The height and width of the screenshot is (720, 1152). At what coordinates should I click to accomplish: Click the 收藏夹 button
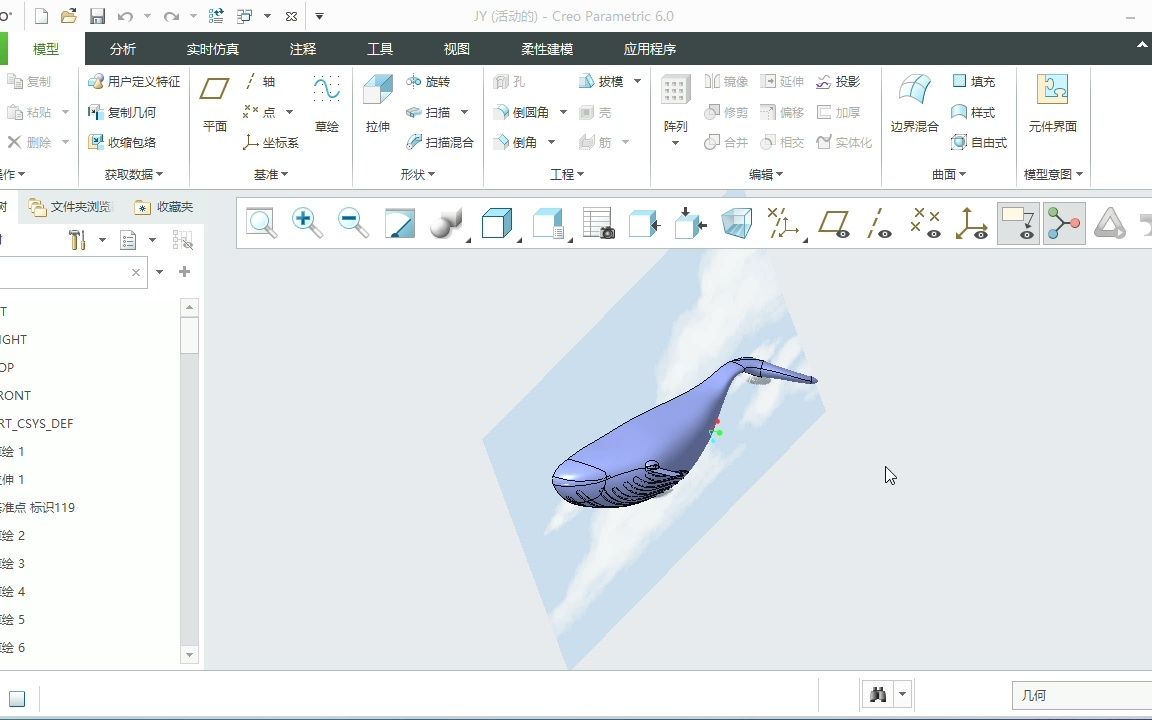click(166, 206)
